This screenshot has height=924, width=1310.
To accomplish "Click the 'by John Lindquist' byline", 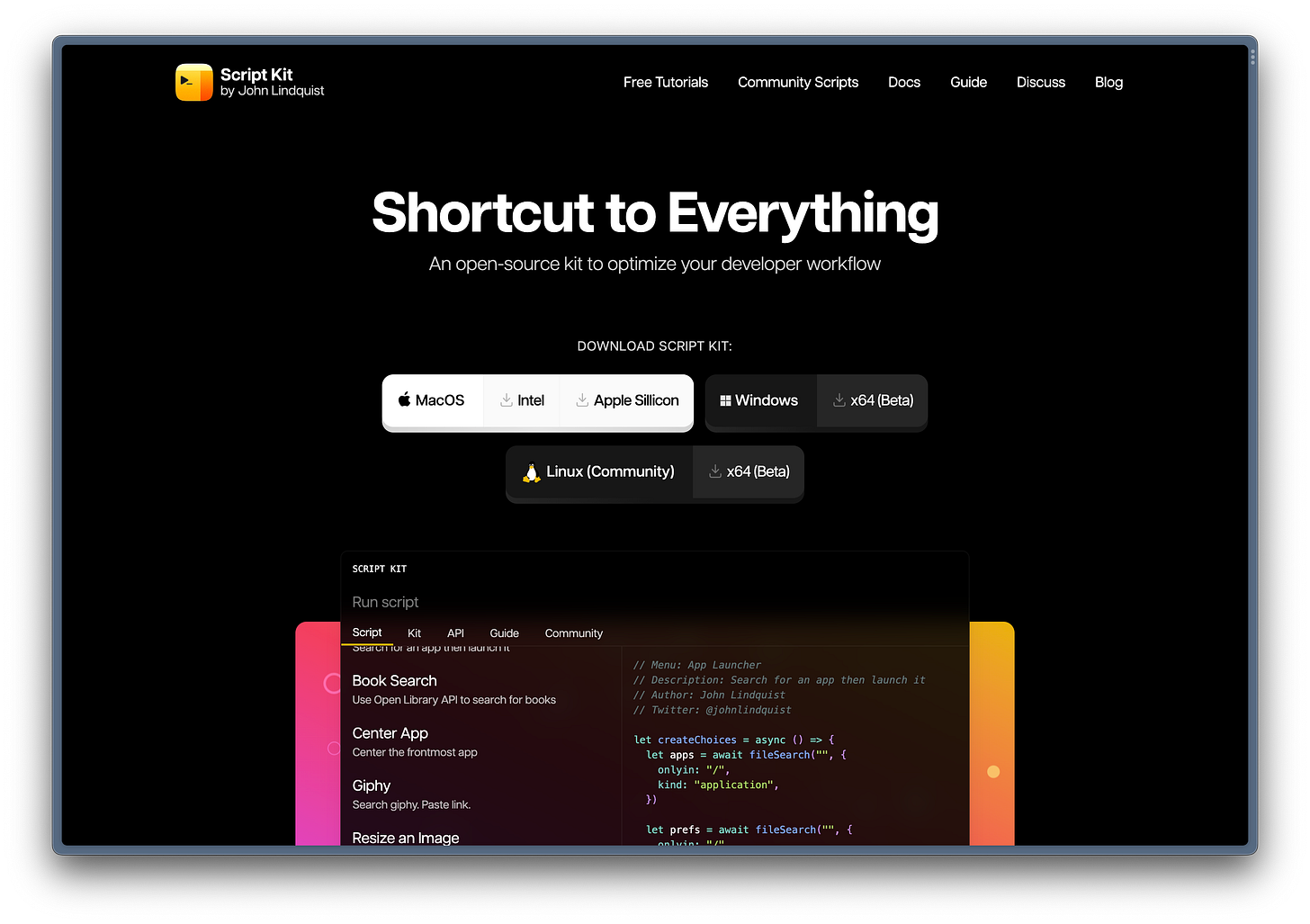I will click(x=273, y=91).
